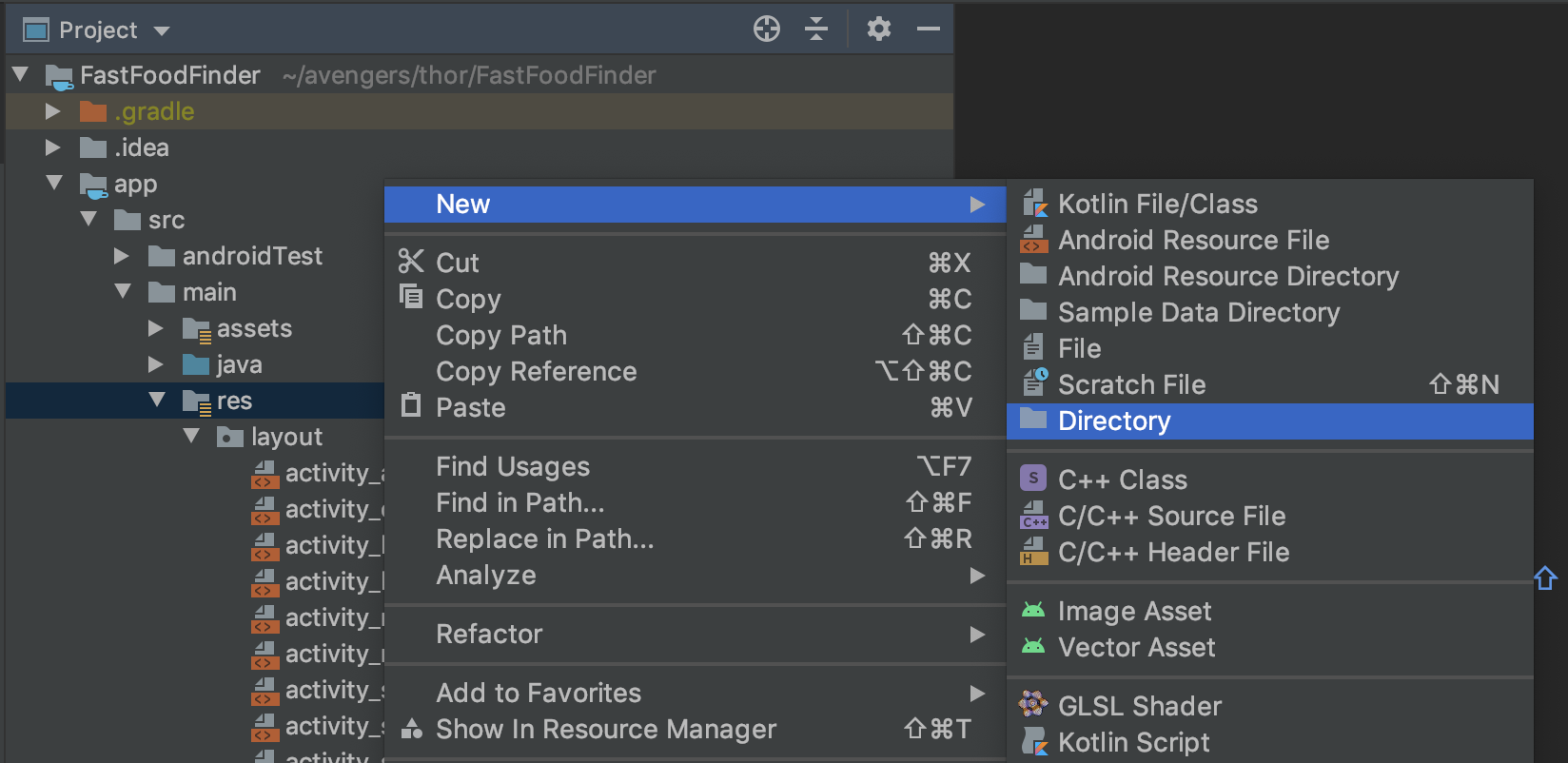
Task: Create new GLSL Shader
Action: pyautogui.click(x=1270, y=706)
